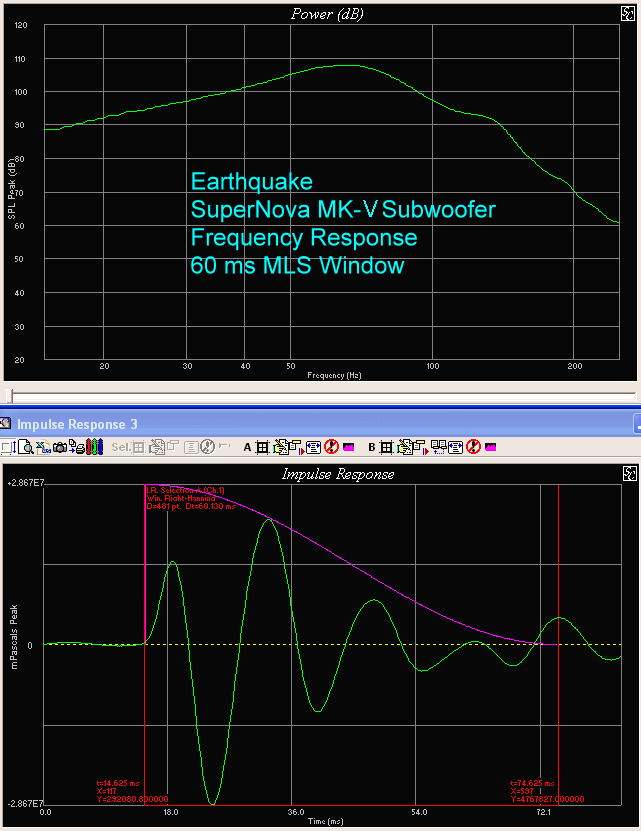
Task: Click the grayed list document icon
Action: (x=191, y=448)
